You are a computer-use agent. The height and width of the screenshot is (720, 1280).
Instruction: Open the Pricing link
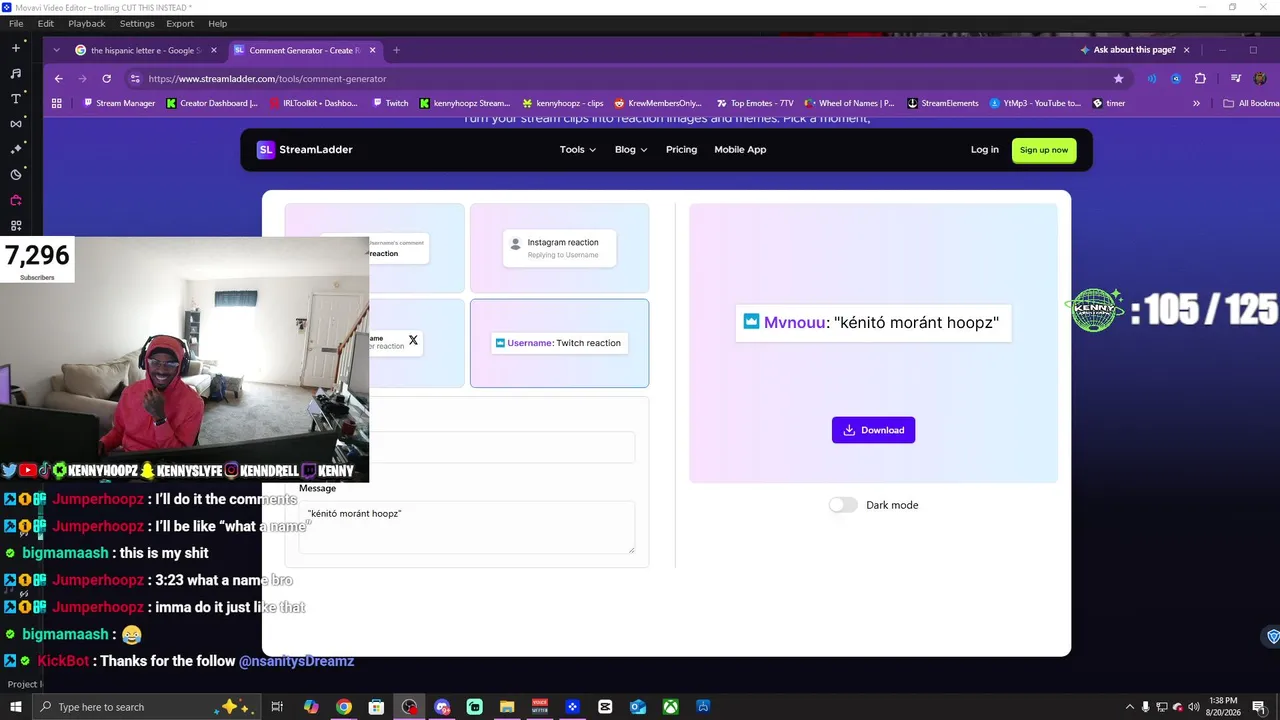tap(681, 150)
